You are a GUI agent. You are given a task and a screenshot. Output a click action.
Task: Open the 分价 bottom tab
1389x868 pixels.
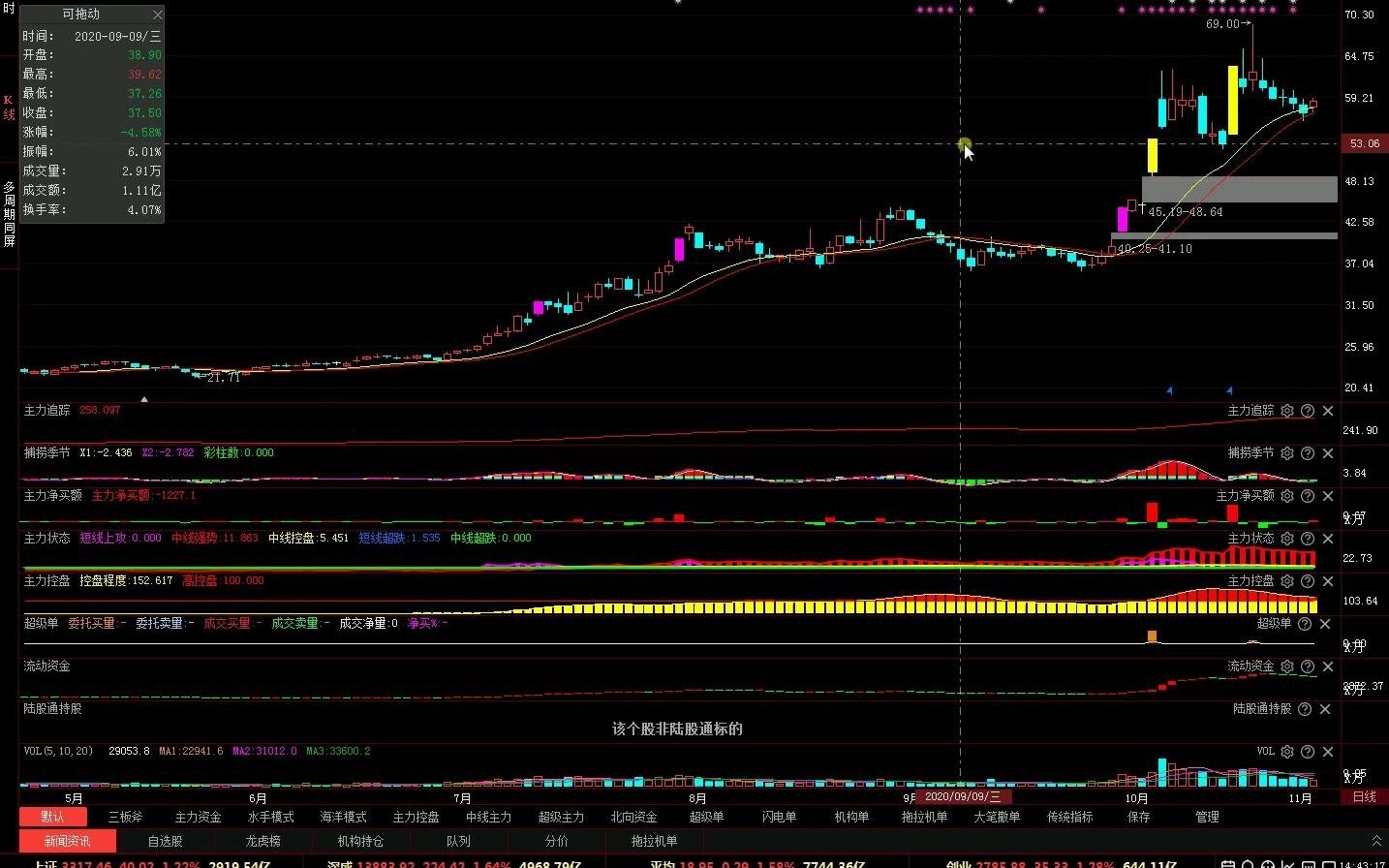click(x=556, y=841)
